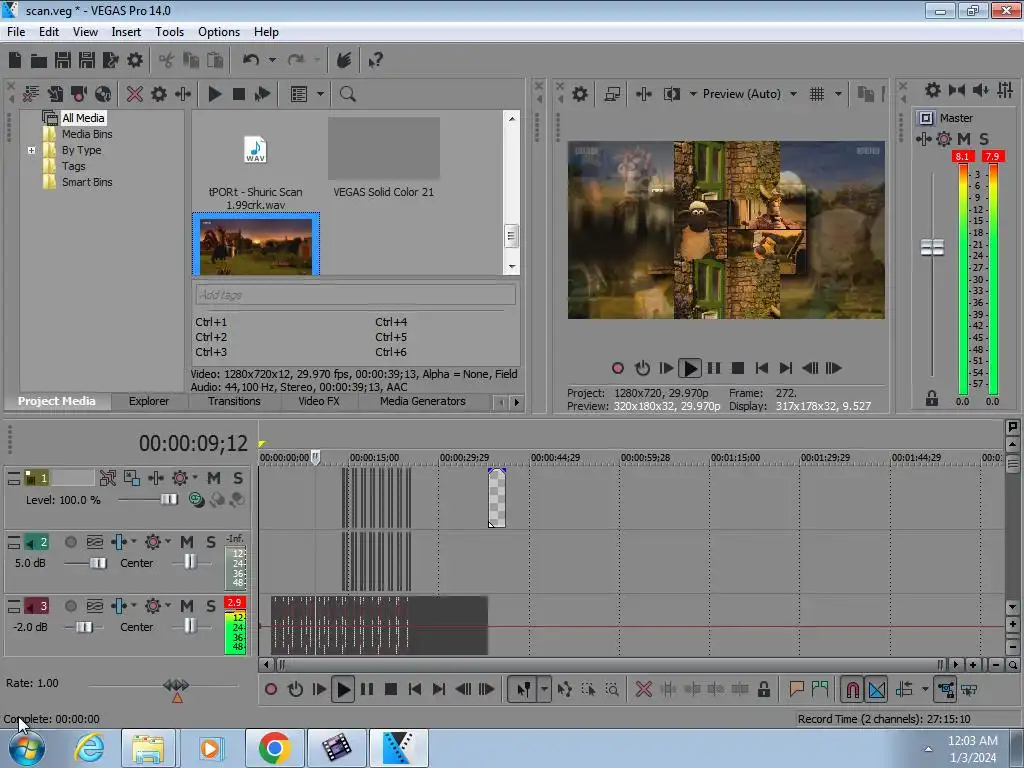Click track 1 Level slider handle
Screen dimensions: 1024x768
[169, 500]
